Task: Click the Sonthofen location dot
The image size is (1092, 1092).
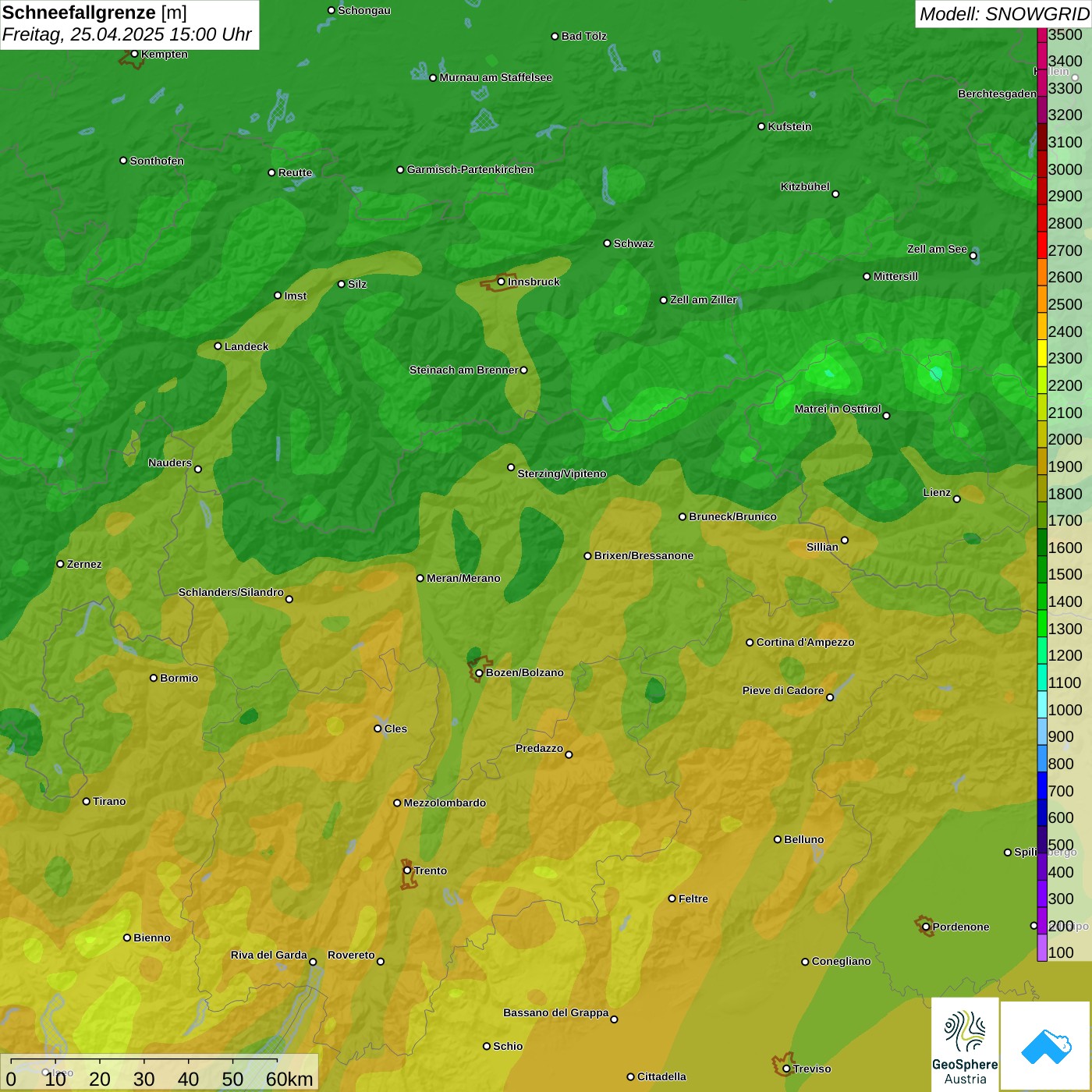Action: pyautogui.click(x=123, y=161)
